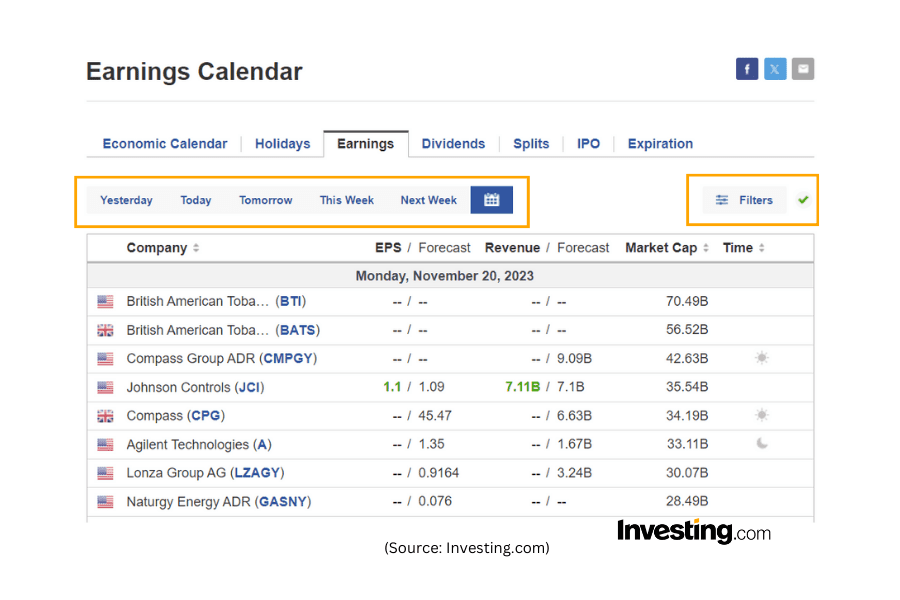Click the sliders icon inside the Filters button
The image size is (900, 600).
[721, 200]
